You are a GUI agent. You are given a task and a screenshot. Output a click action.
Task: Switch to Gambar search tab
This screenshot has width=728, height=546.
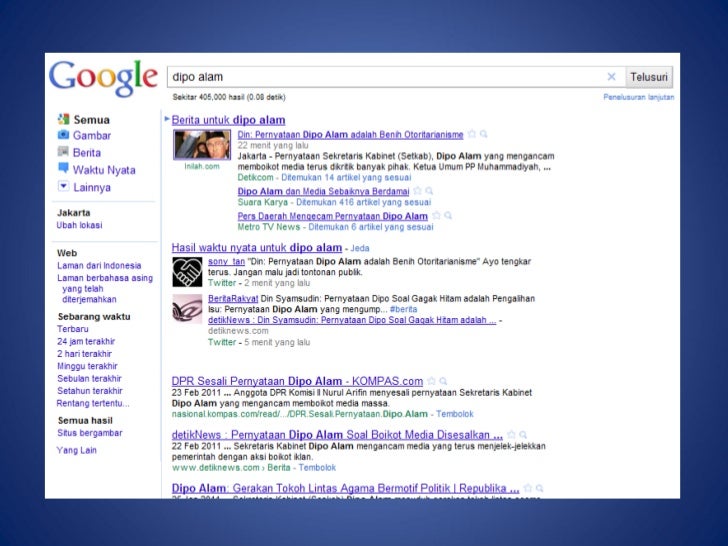[x=92, y=136]
